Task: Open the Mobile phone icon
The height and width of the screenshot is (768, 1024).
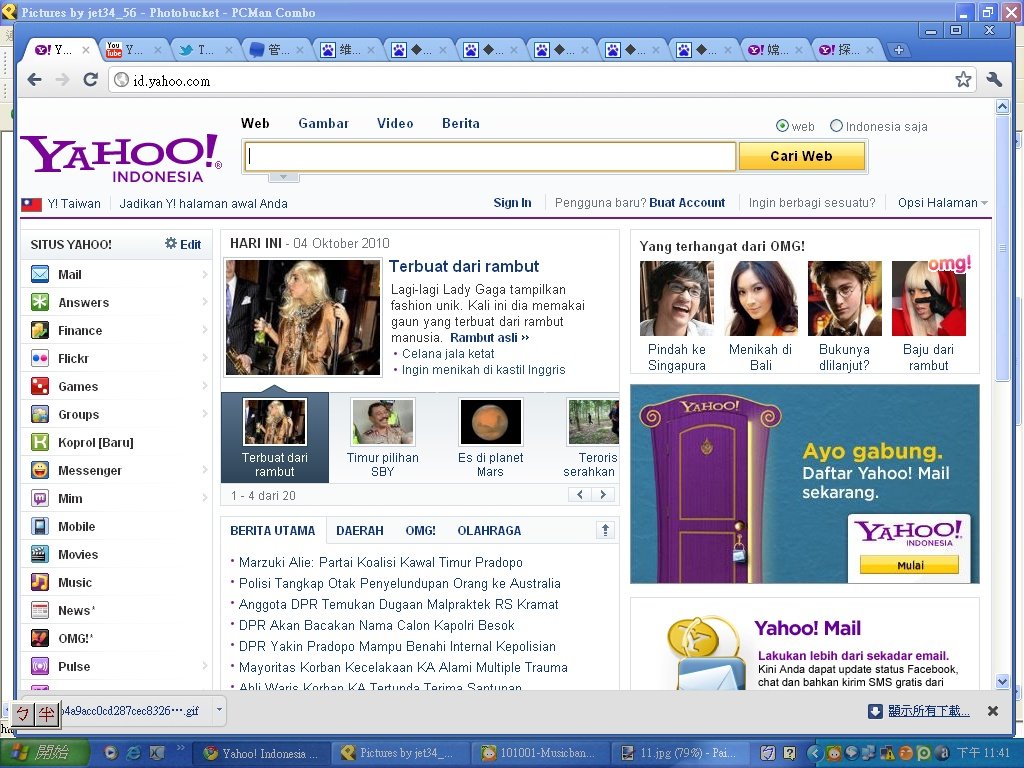Action: (x=40, y=526)
